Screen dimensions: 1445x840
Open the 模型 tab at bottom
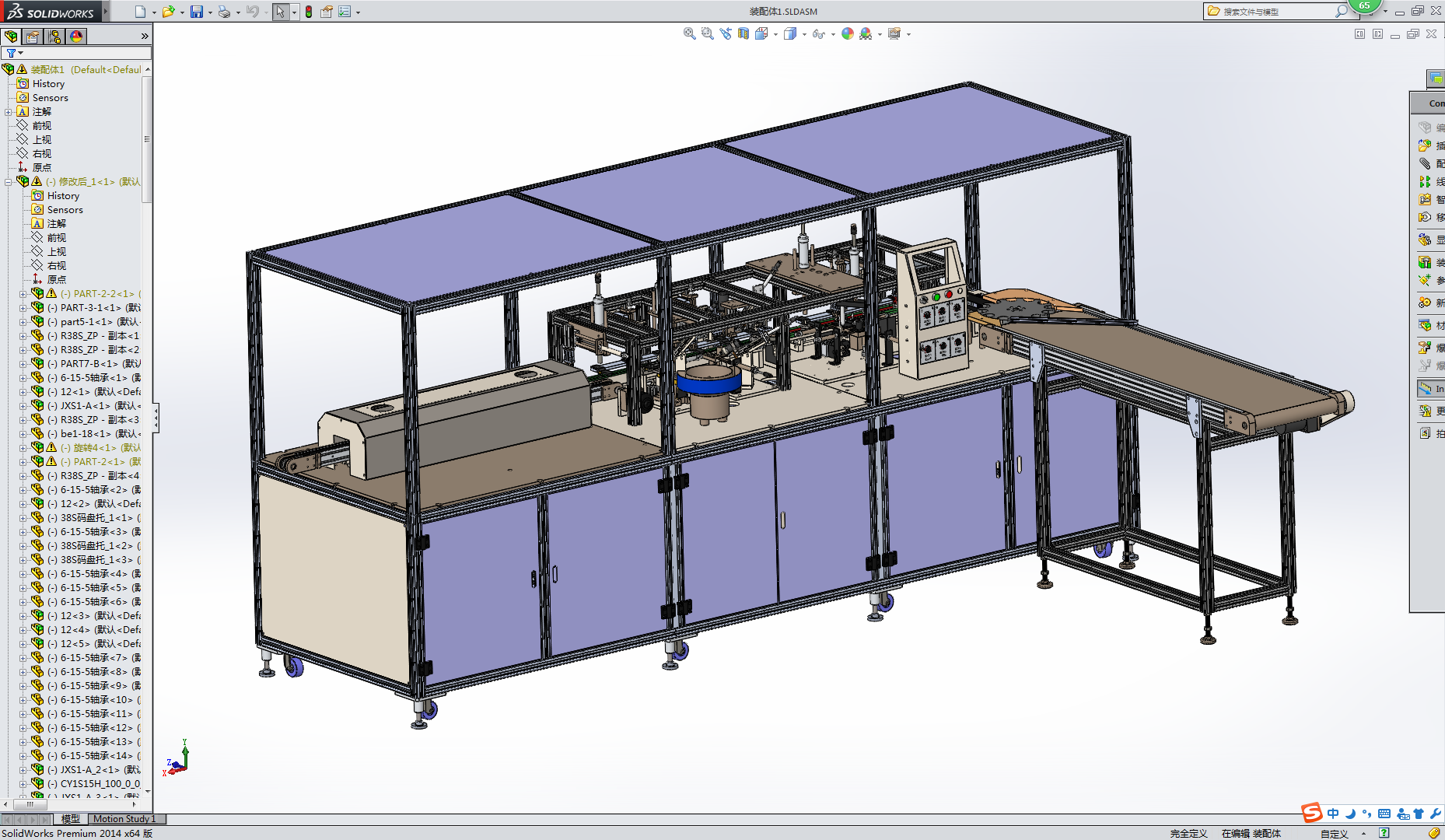[71, 819]
